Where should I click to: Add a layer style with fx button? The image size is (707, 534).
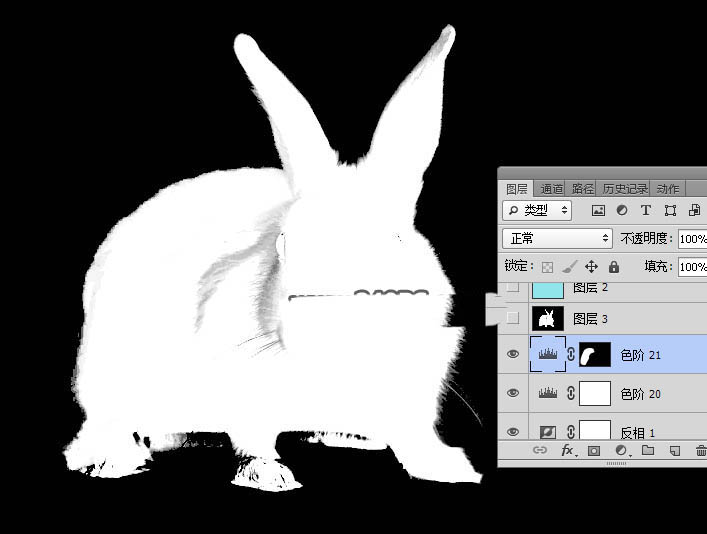[567, 452]
